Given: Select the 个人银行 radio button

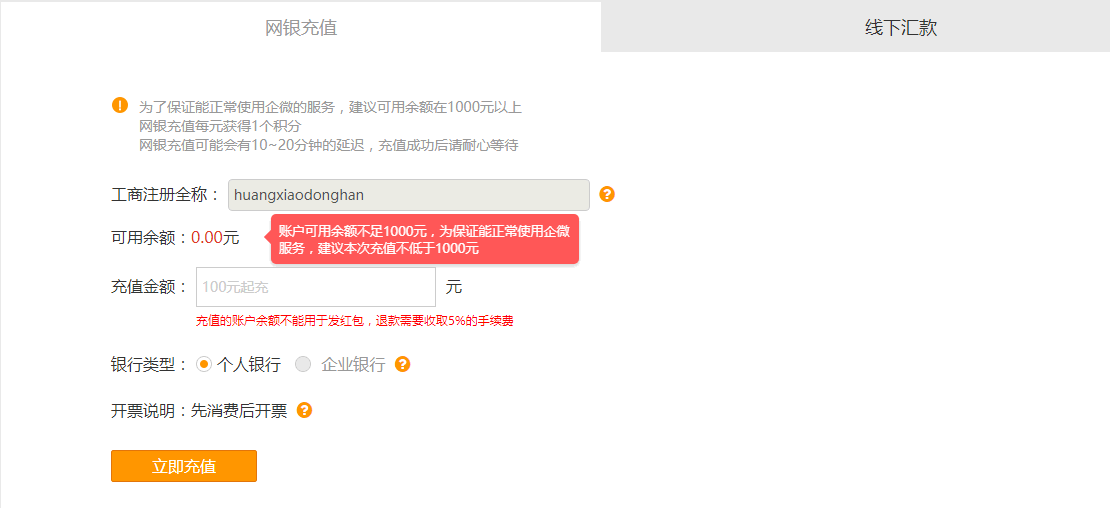Looking at the screenshot, I should point(204,364).
